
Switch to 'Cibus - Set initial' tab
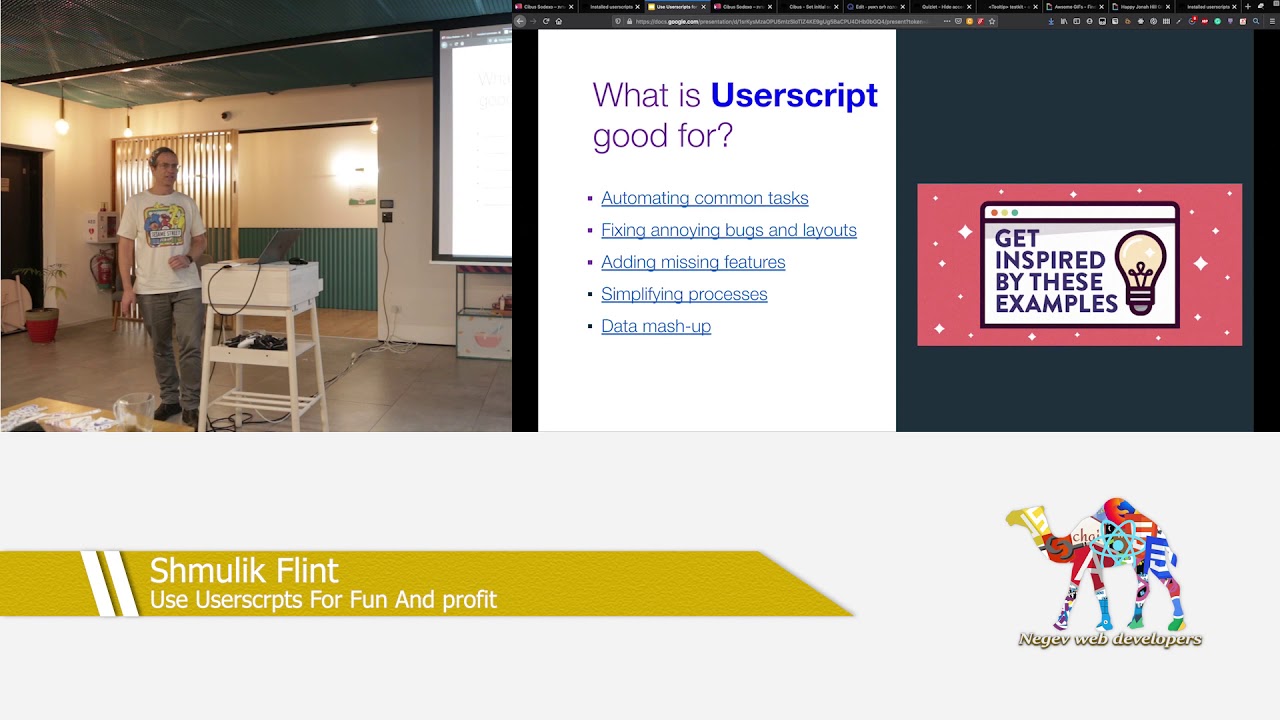(808, 7)
